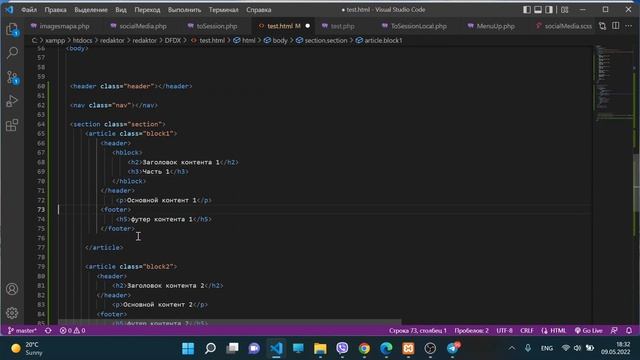
Task: Expand the xampp breadcrumb
Action: (x=55, y=40)
